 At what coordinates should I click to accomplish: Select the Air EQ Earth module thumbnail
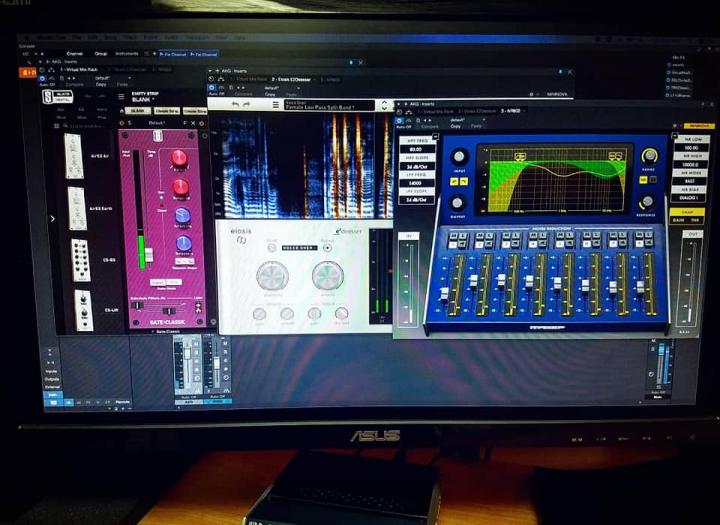77,209
